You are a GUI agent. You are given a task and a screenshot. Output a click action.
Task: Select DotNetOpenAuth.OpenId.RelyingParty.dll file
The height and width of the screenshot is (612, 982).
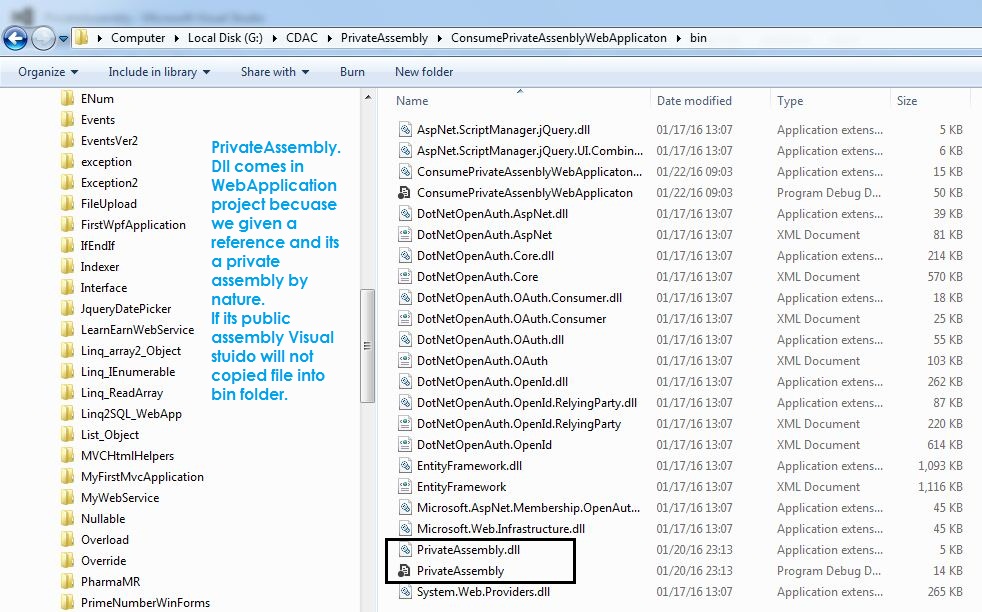click(x=527, y=403)
